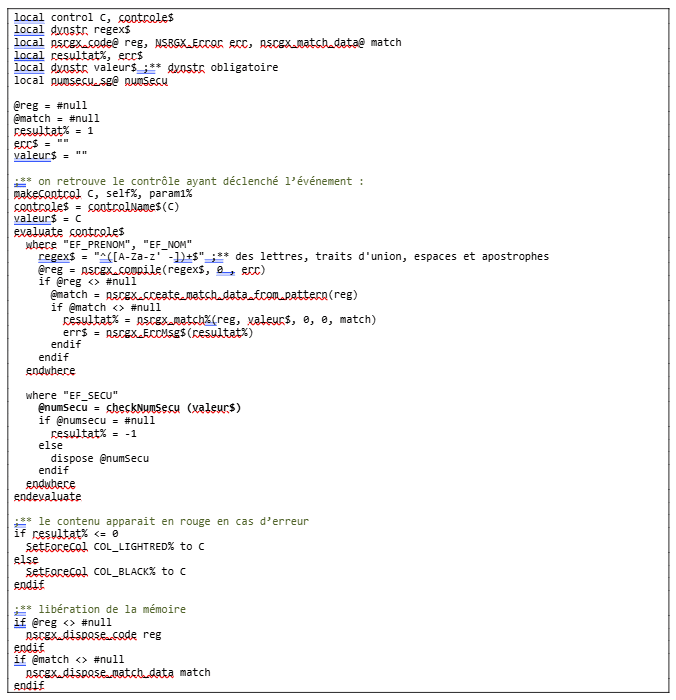The width and height of the screenshot is (676, 700).
Task: Click the "resultat% = 1" assignment line
Action: click(53, 130)
